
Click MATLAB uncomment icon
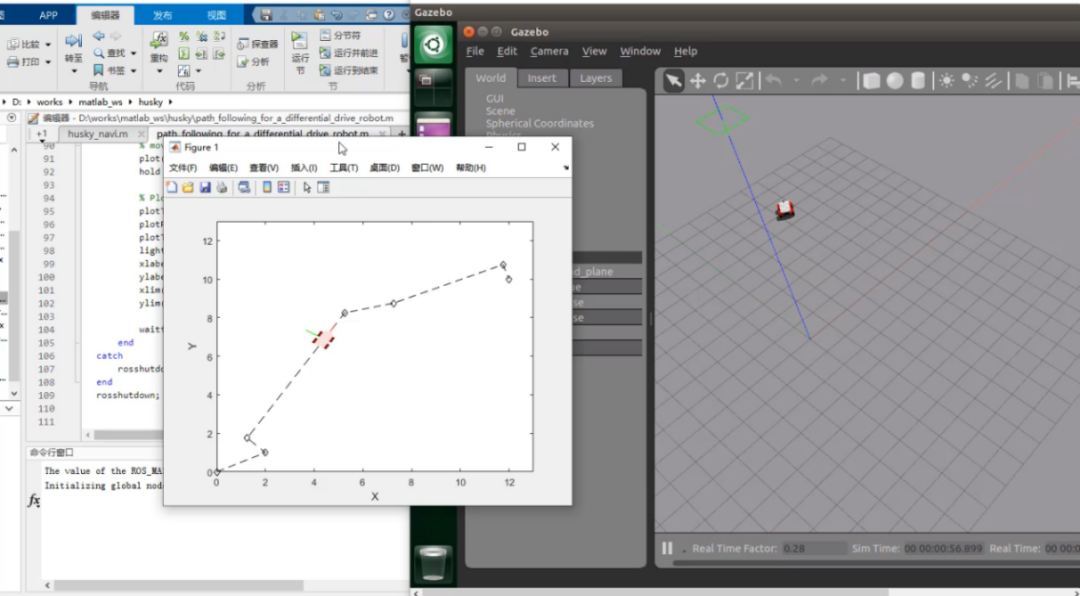(201, 36)
